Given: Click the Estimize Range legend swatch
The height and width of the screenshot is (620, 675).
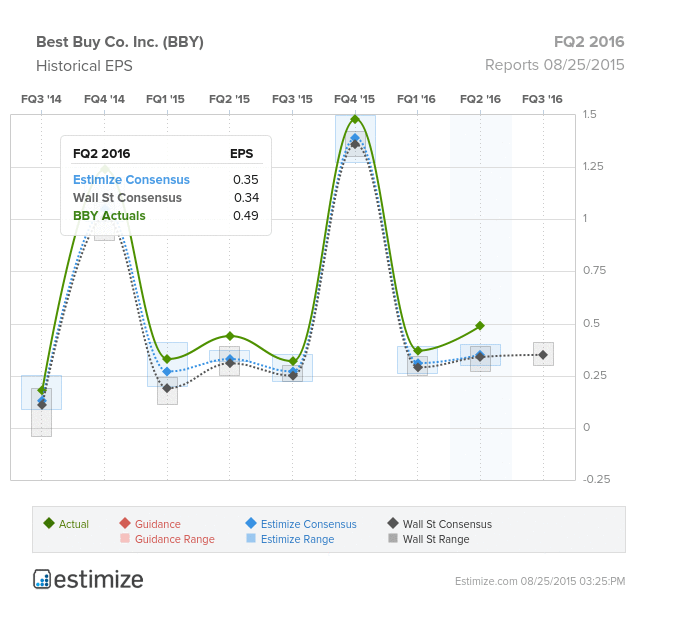Looking at the screenshot, I should (x=251, y=538).
